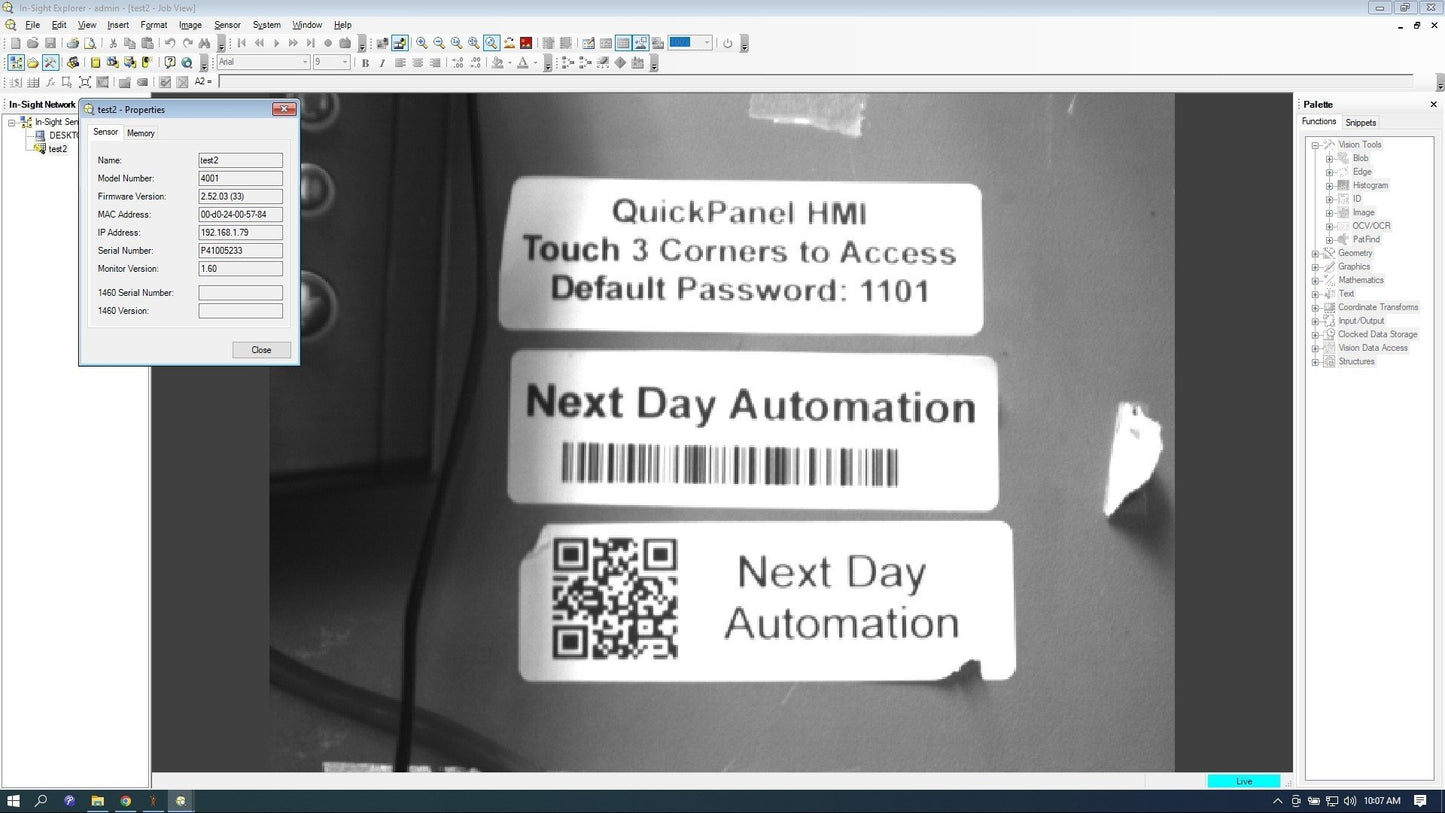Open the blue overlay transparency dropdown
Viewport: 1445px width, 813px height.
point(707,43)
